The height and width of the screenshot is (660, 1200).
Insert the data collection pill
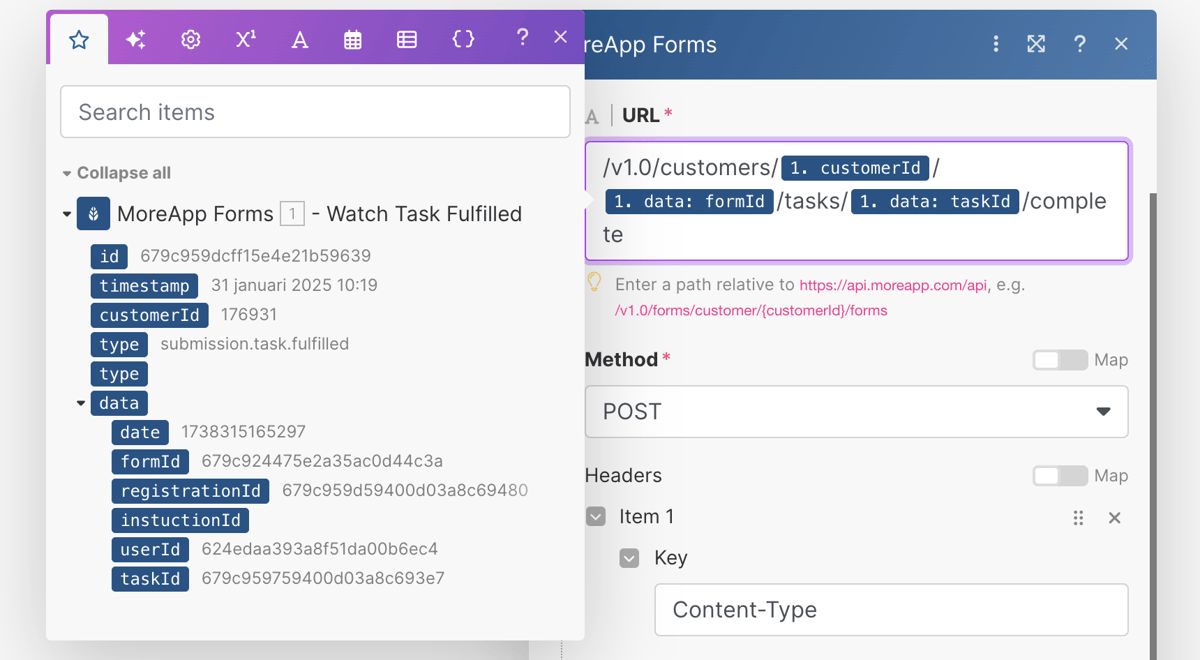coord(119,403)
